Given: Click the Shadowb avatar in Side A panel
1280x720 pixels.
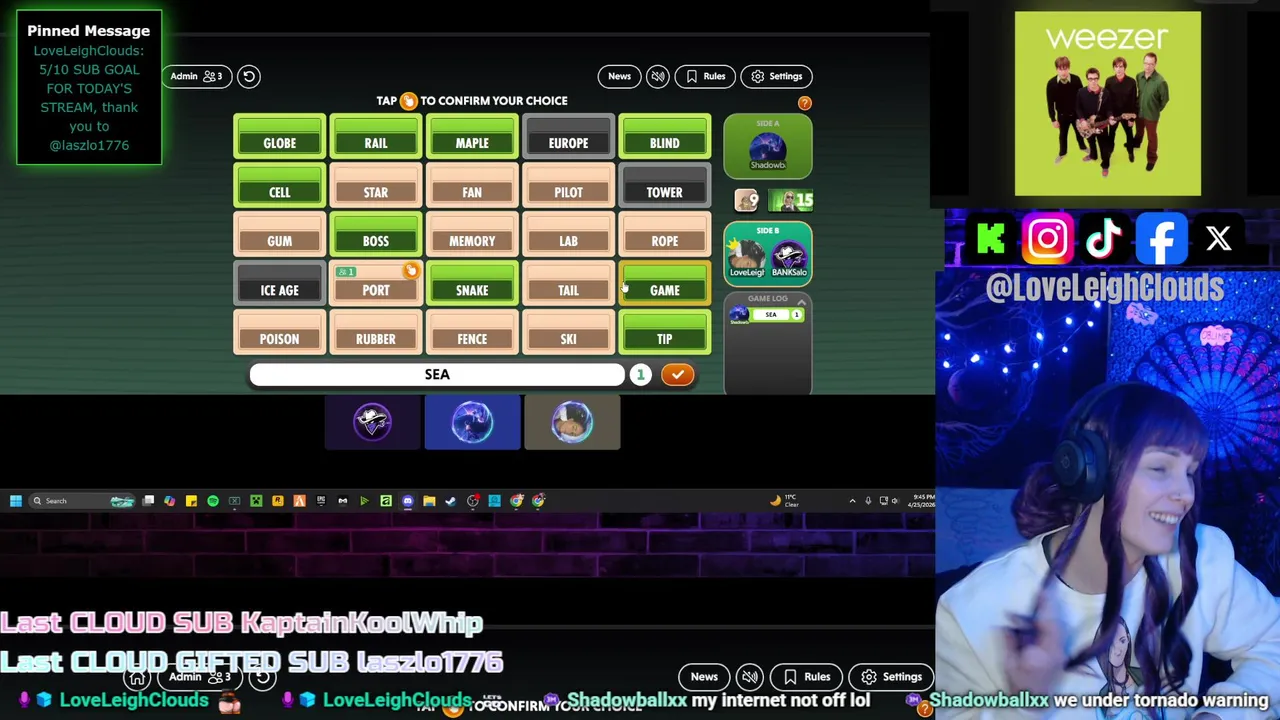Looking at the screenshot, I should 768,152.
